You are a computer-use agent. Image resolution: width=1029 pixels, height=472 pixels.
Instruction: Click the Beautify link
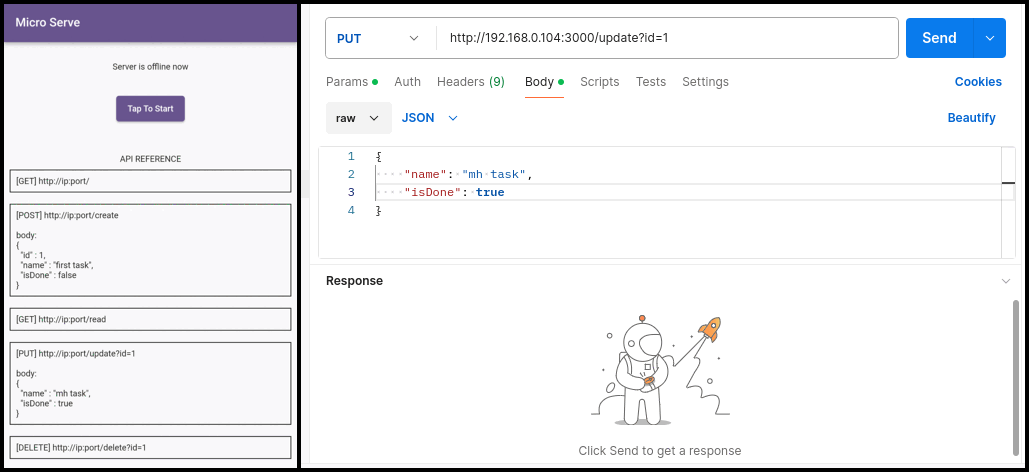tap(971, 118)
